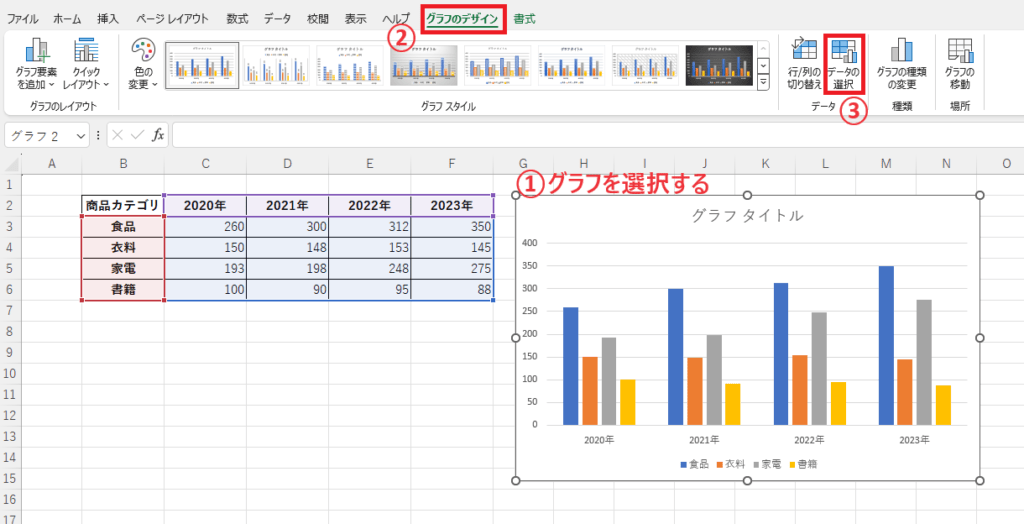Click the cell with value 275

[x=452, y=269]
